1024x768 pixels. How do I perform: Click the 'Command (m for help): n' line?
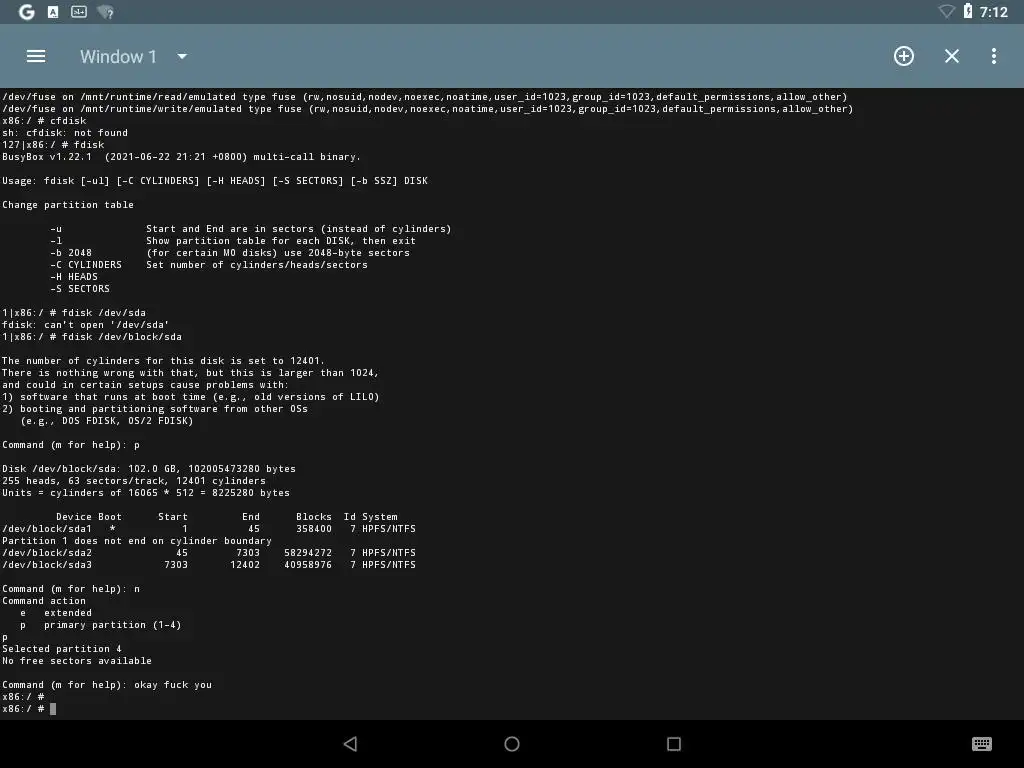(71, 588)
